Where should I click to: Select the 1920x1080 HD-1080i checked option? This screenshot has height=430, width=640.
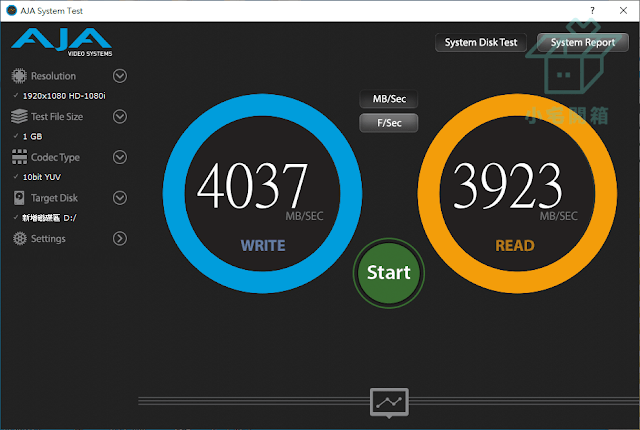pyautogui.click(x=64, y=96)
